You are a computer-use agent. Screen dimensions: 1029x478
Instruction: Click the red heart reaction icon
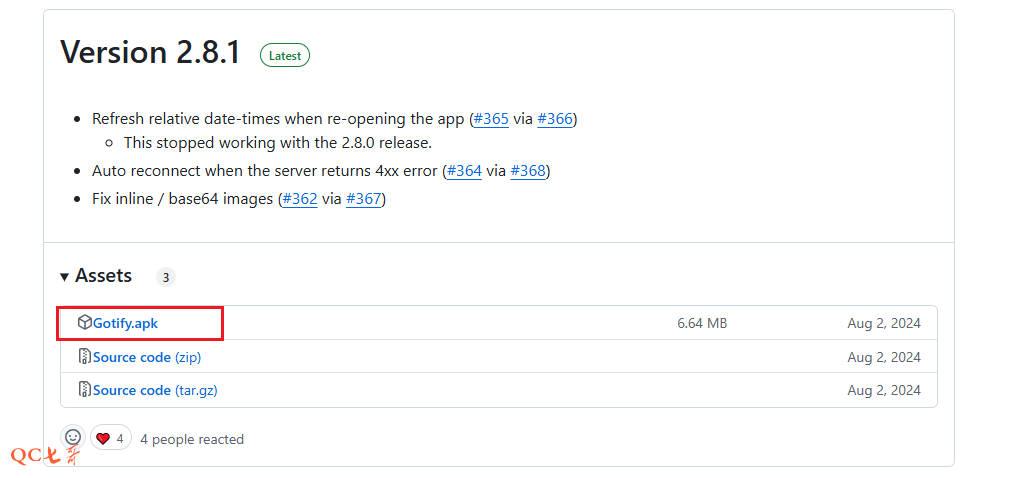103,438
